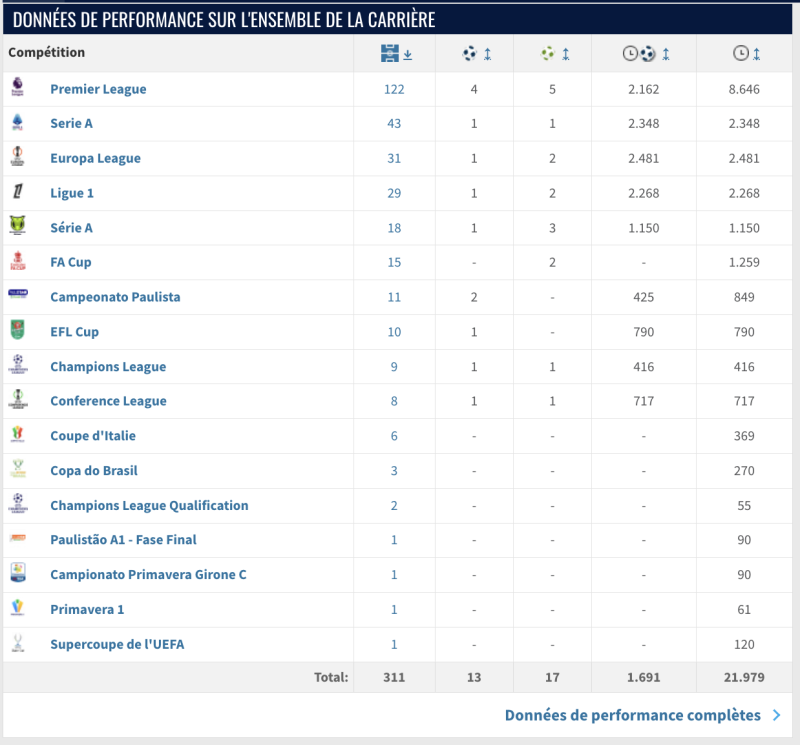Open the Campeonato Paulista link
Image resolution: width=800 pixels, height=745 pixels.
point(115,297)
